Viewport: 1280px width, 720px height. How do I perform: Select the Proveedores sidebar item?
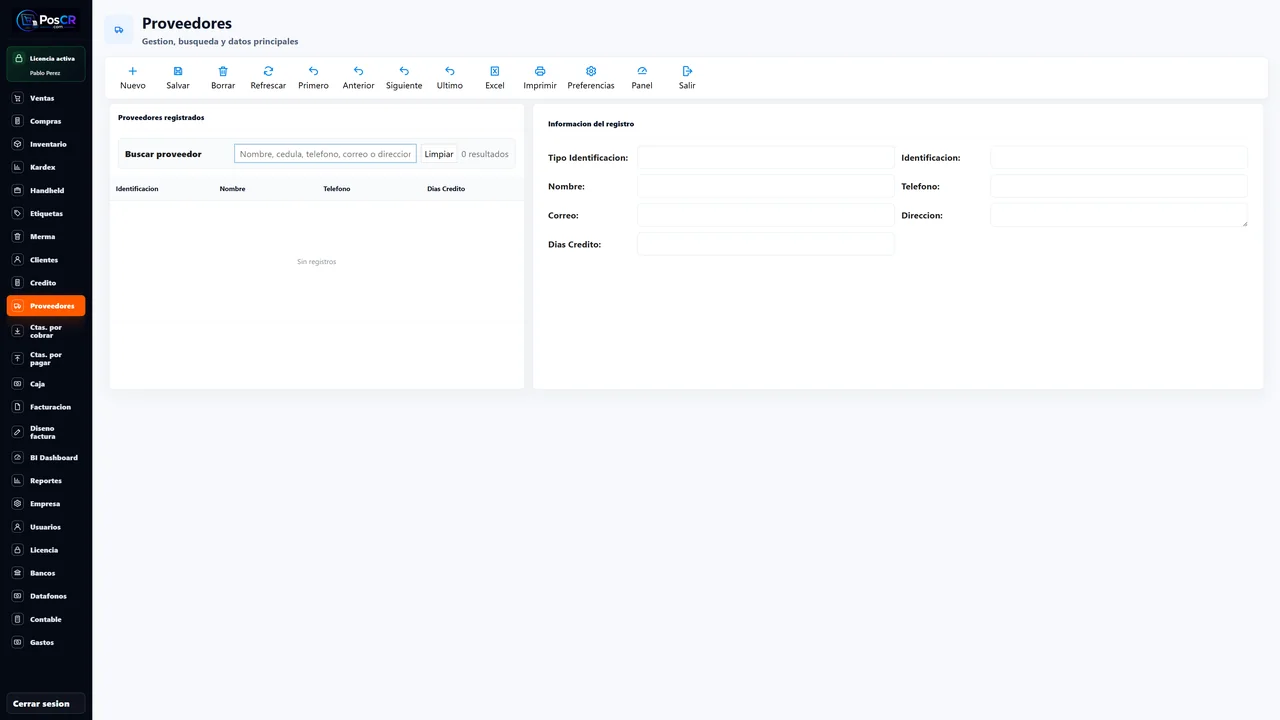click(46, 306)
